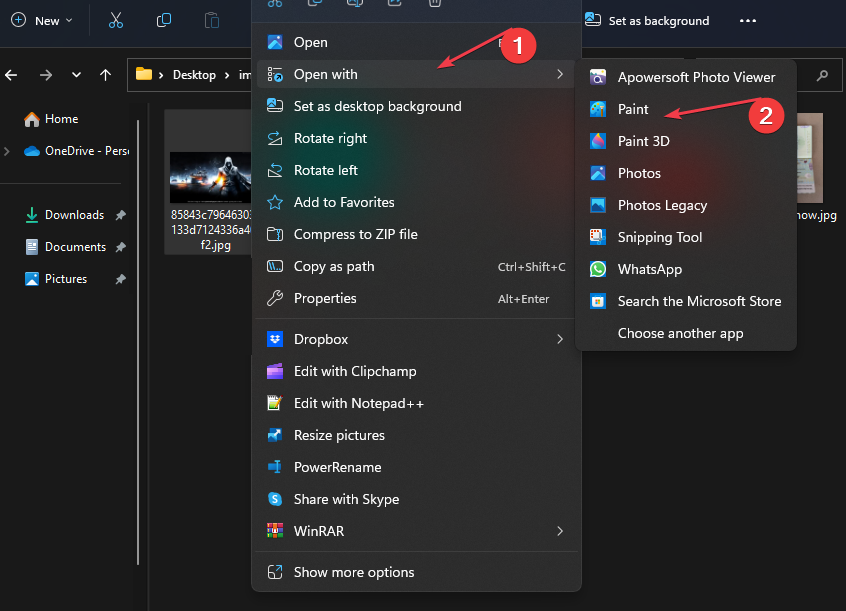
Task: Click the Edit with Notepad++ icon
Action: point(275,403)
